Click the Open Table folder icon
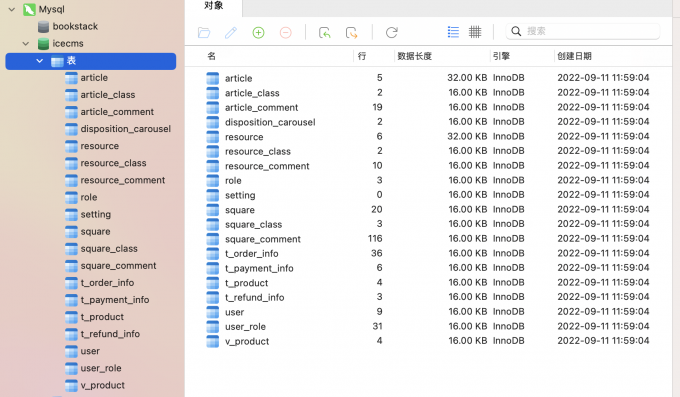The image size is (680, 397). 204,33
